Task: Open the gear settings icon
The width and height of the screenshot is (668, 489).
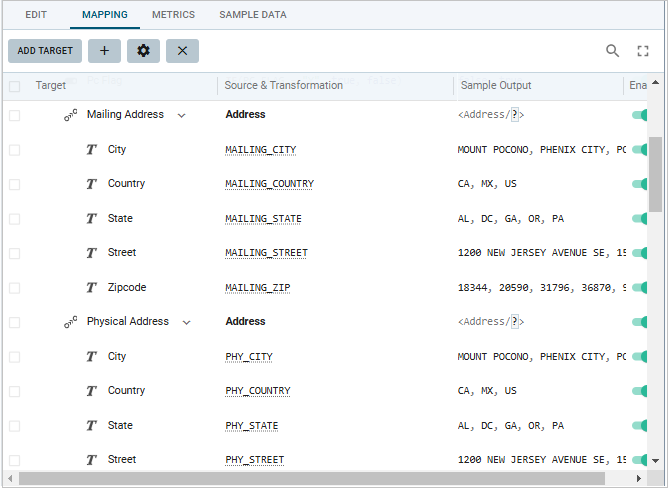Action: click(x=143, y=51)
